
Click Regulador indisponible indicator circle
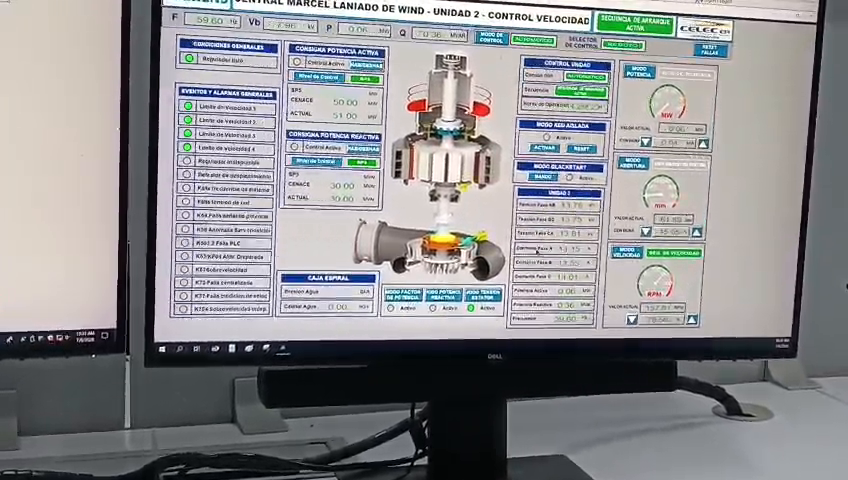187,161
